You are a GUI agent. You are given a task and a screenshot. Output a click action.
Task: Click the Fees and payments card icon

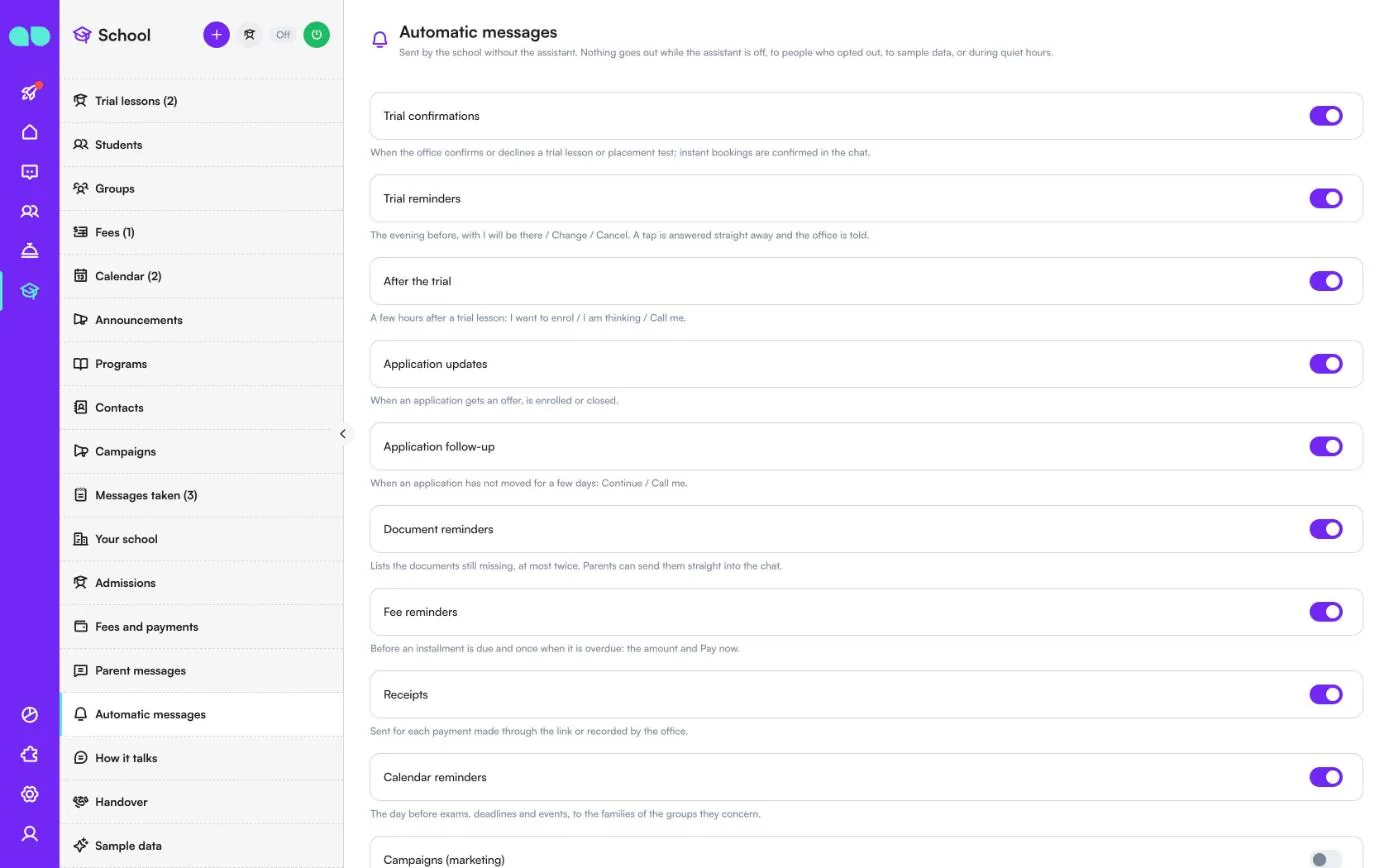point(81,627)
